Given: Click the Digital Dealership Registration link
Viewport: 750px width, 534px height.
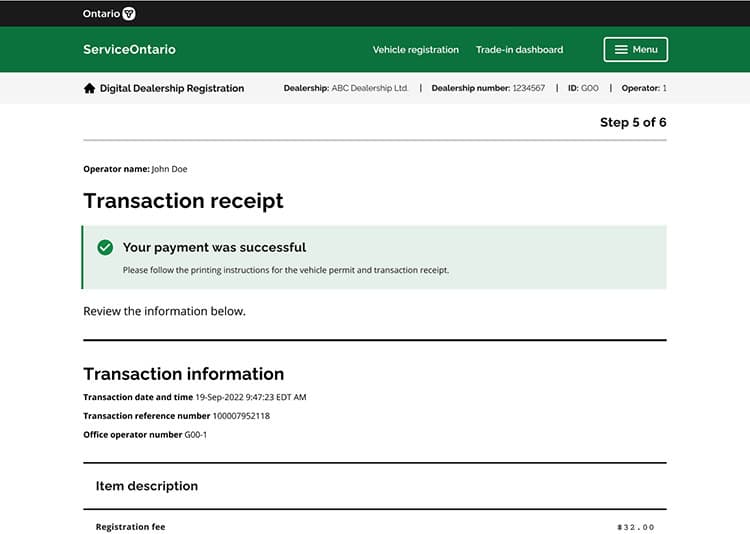Looking at the screenshot, I should (171, 88).
